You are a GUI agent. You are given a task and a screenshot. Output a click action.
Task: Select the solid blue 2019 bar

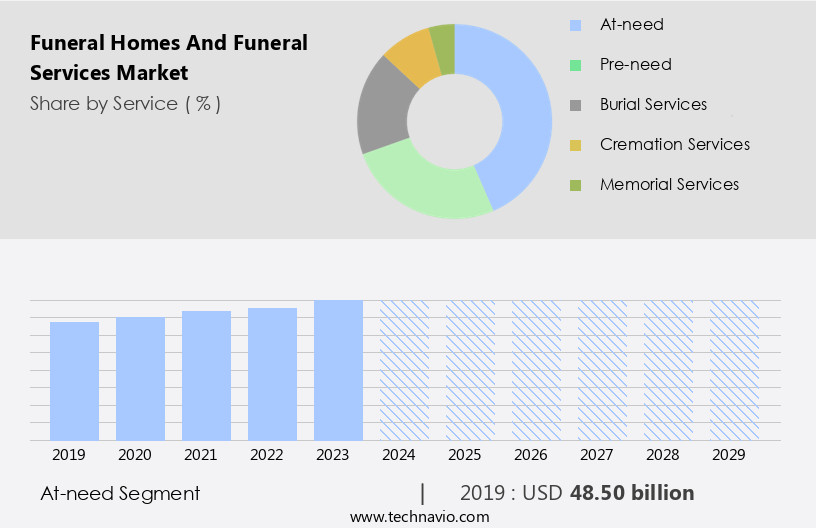[75, 380]
